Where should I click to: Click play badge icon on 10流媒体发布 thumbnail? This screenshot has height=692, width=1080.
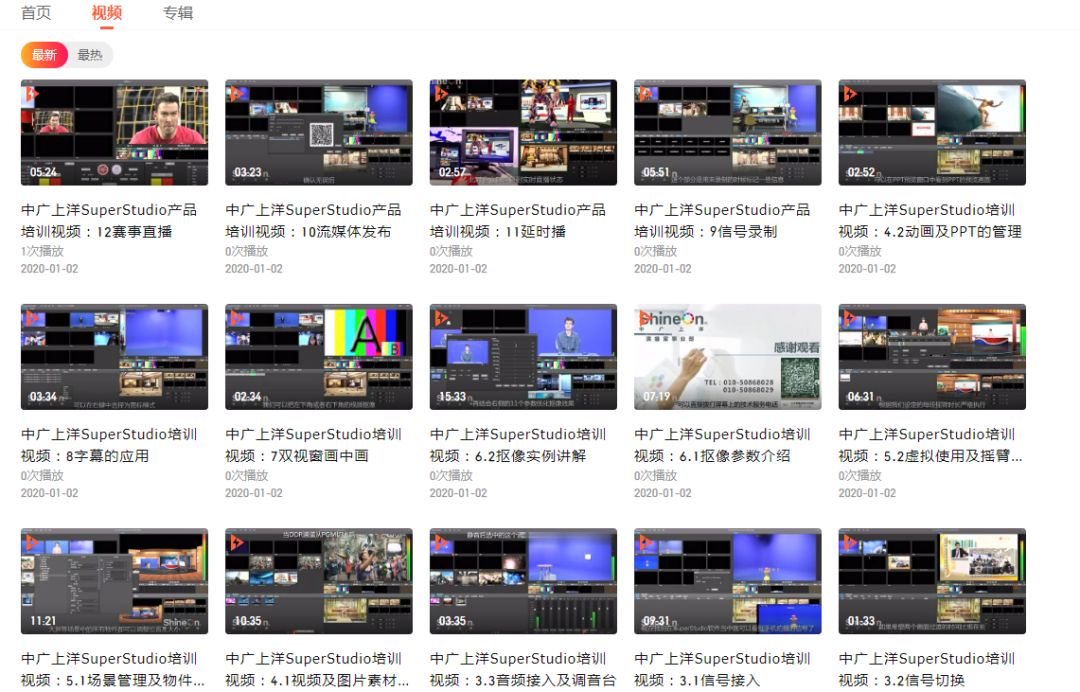point(236,93)
